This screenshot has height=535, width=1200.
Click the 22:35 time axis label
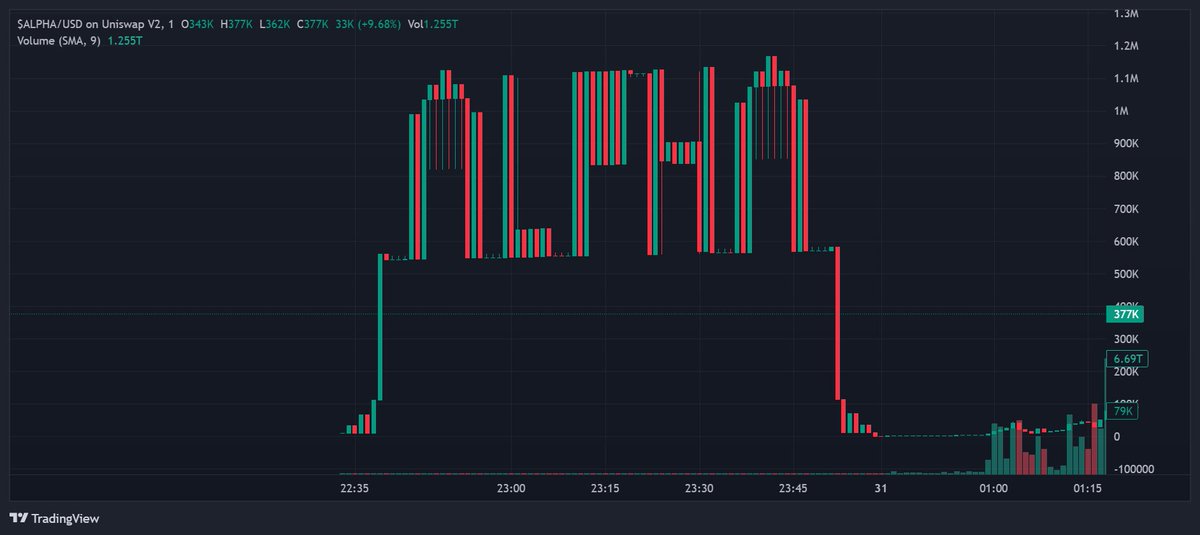355,489
